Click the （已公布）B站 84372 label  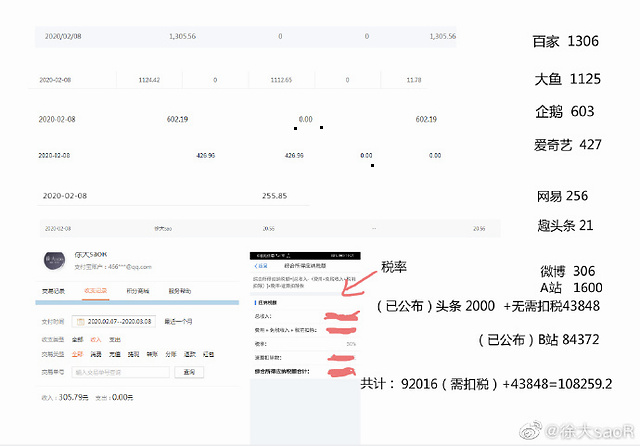538,339
